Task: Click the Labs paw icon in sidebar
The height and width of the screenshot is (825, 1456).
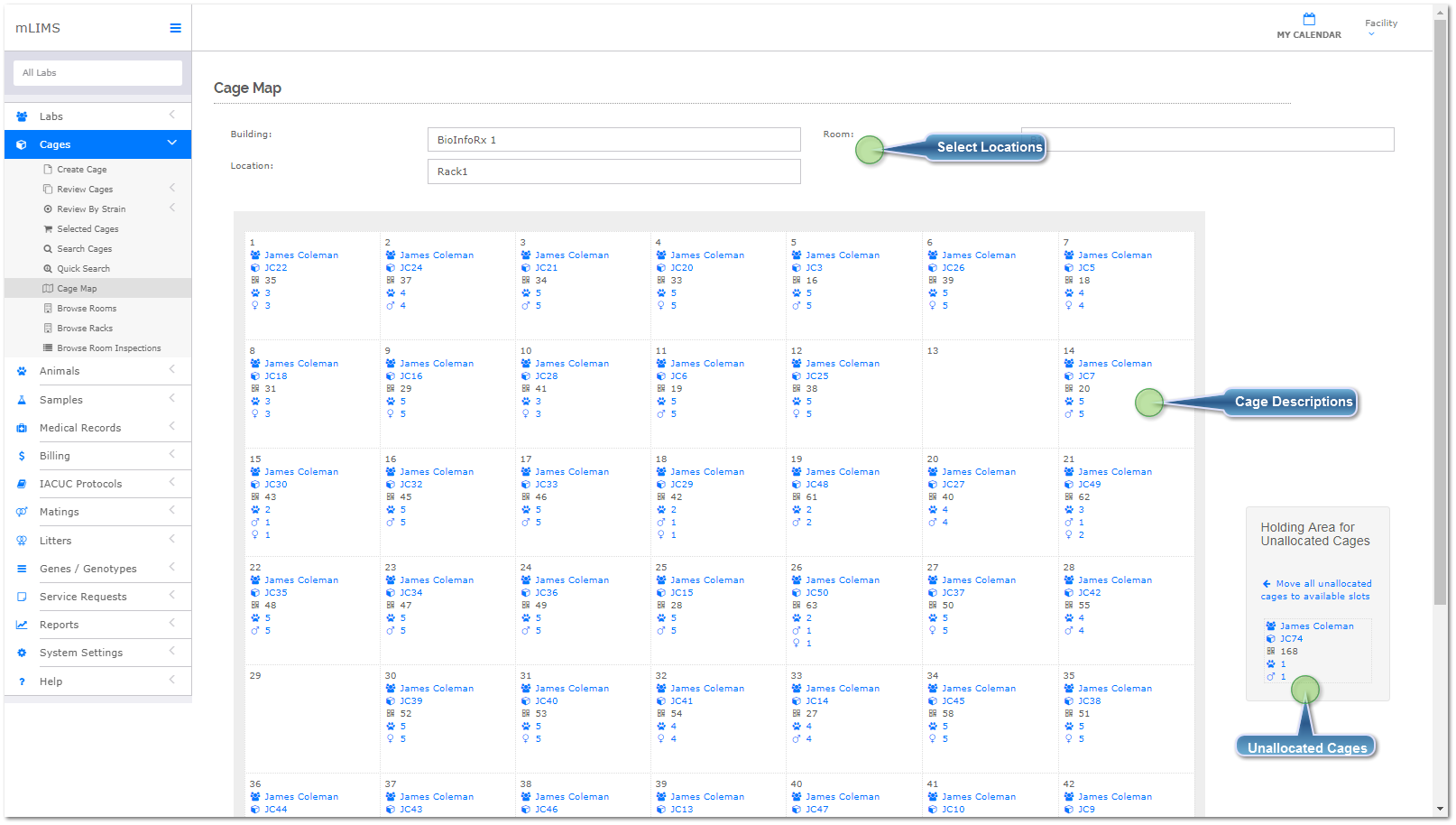Action: 22,116
